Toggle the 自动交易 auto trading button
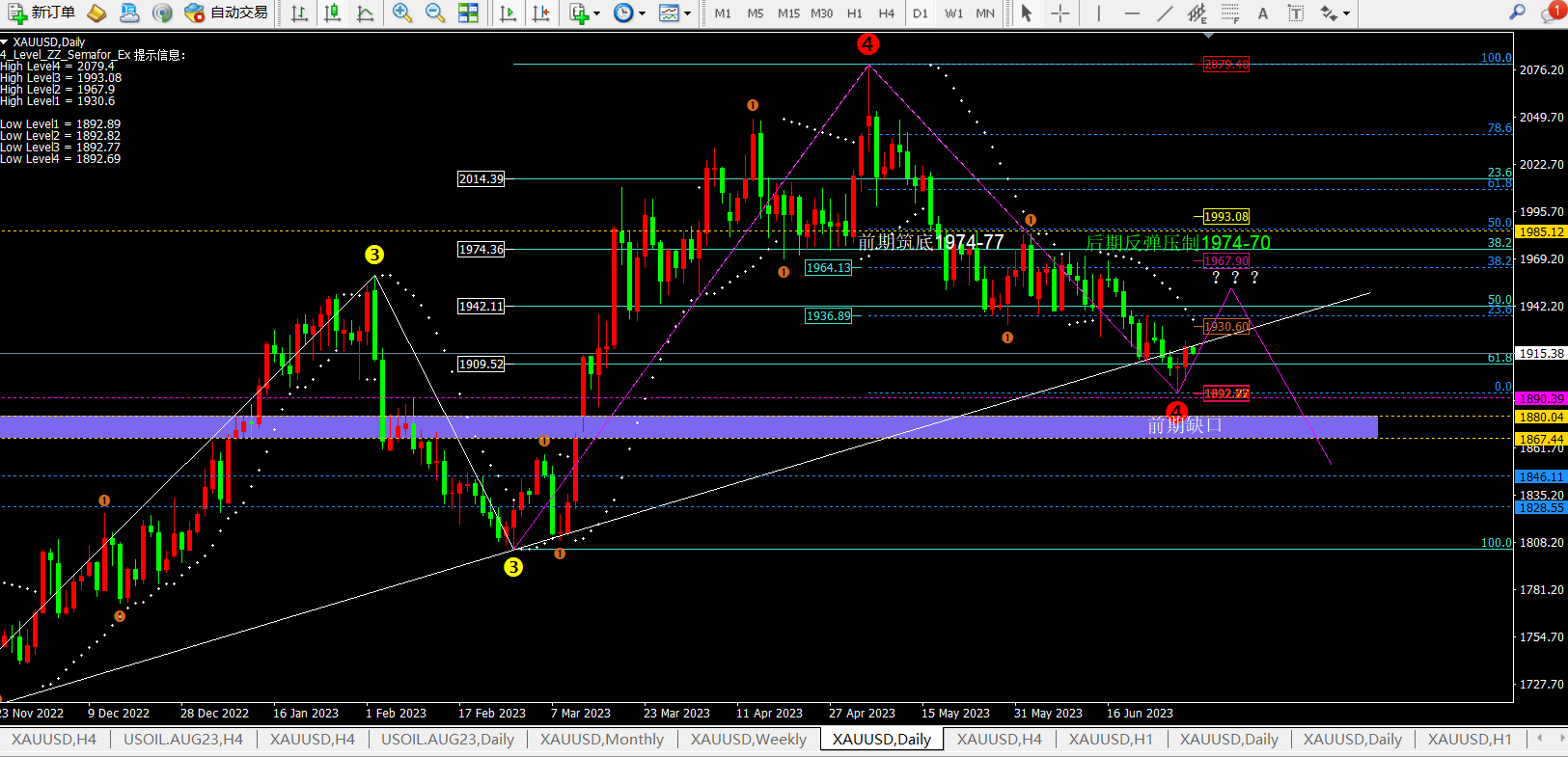 click(226, 13)
